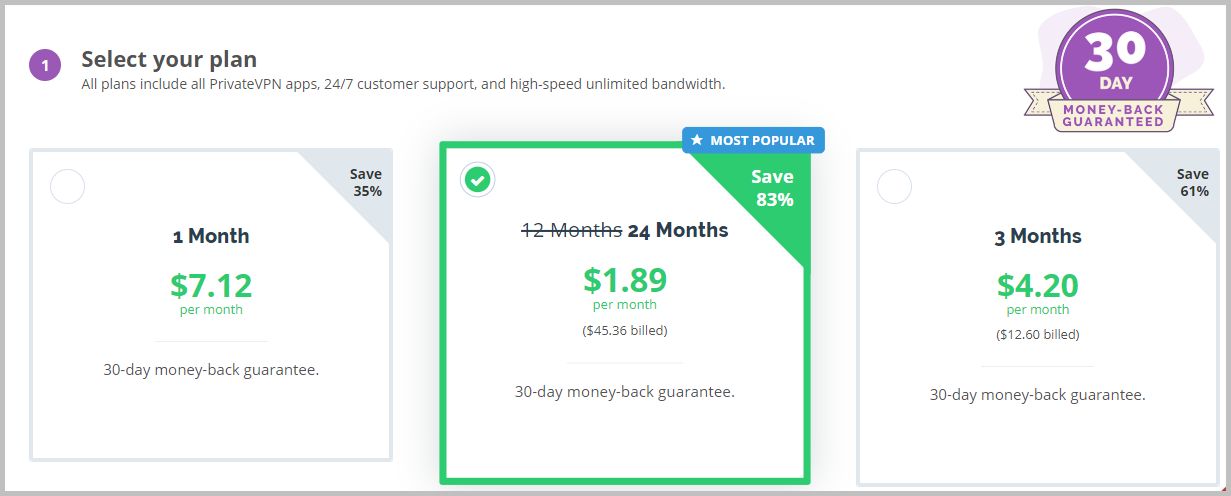Click the $4.20 per month price
Image resolution: width=1231 pixels, height=496 pixels.
click(1038, 291)
